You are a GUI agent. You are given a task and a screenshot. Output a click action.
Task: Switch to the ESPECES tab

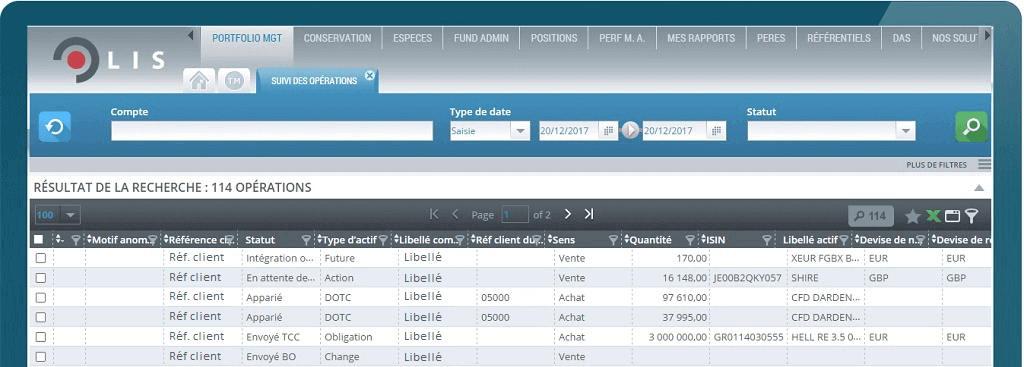412,38
